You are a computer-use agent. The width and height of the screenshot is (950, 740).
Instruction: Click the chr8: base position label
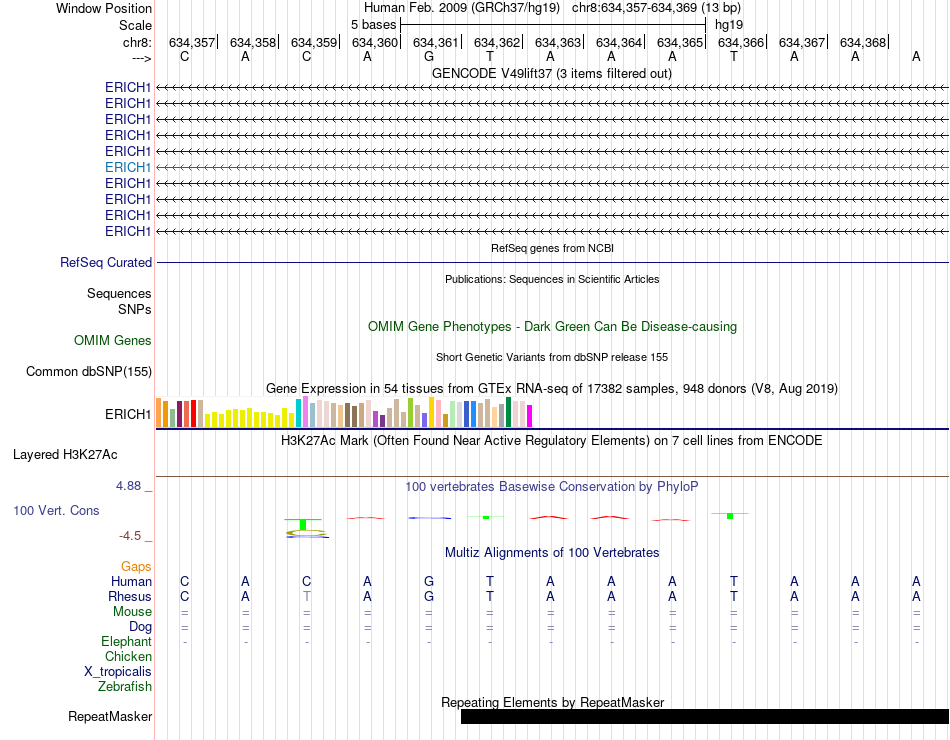137,42
